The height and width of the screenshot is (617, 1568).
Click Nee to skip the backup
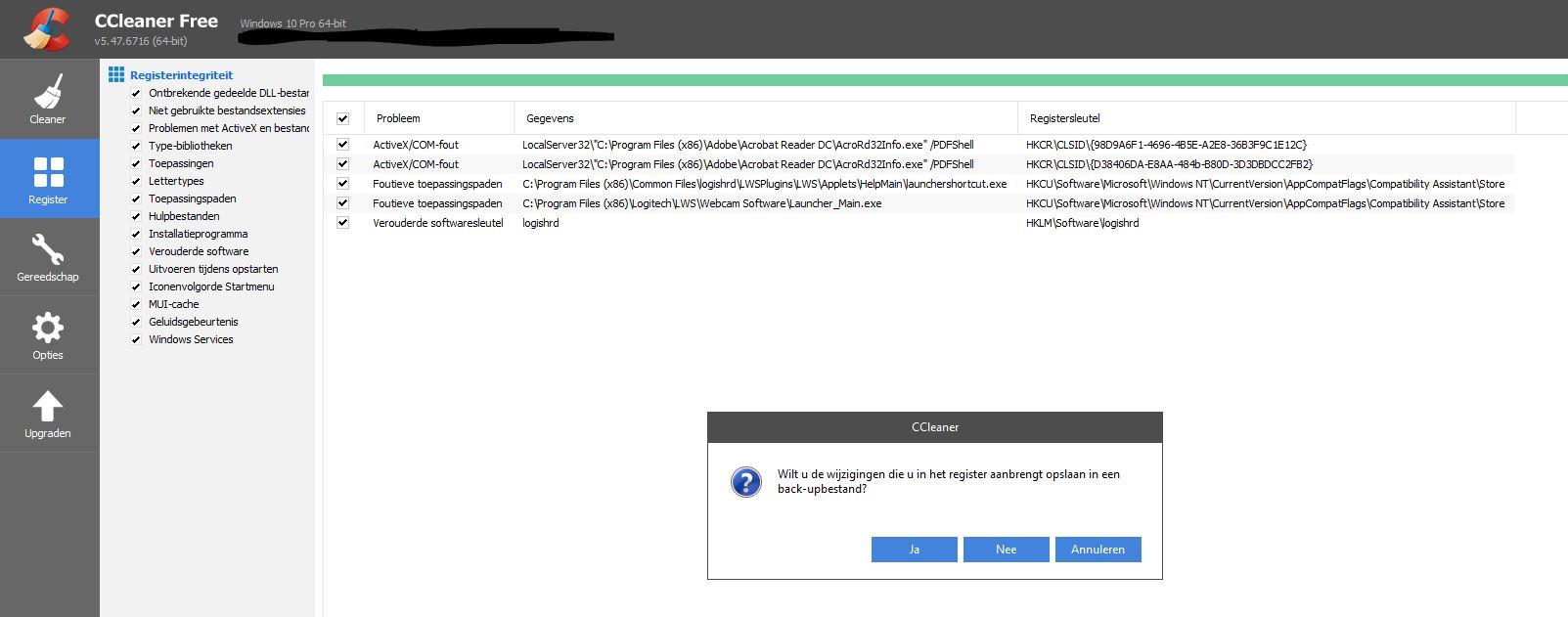tap(1007, 550)
